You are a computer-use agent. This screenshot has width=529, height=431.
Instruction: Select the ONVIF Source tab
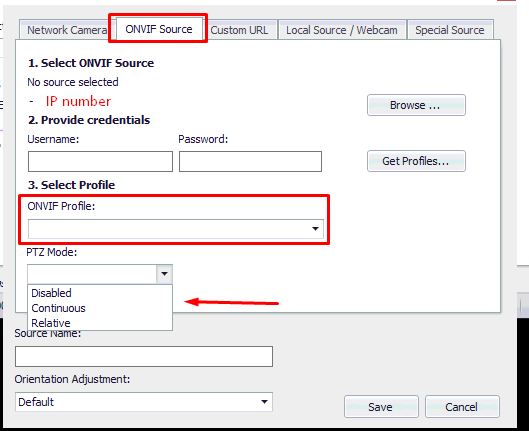click(x=159, y=29)
